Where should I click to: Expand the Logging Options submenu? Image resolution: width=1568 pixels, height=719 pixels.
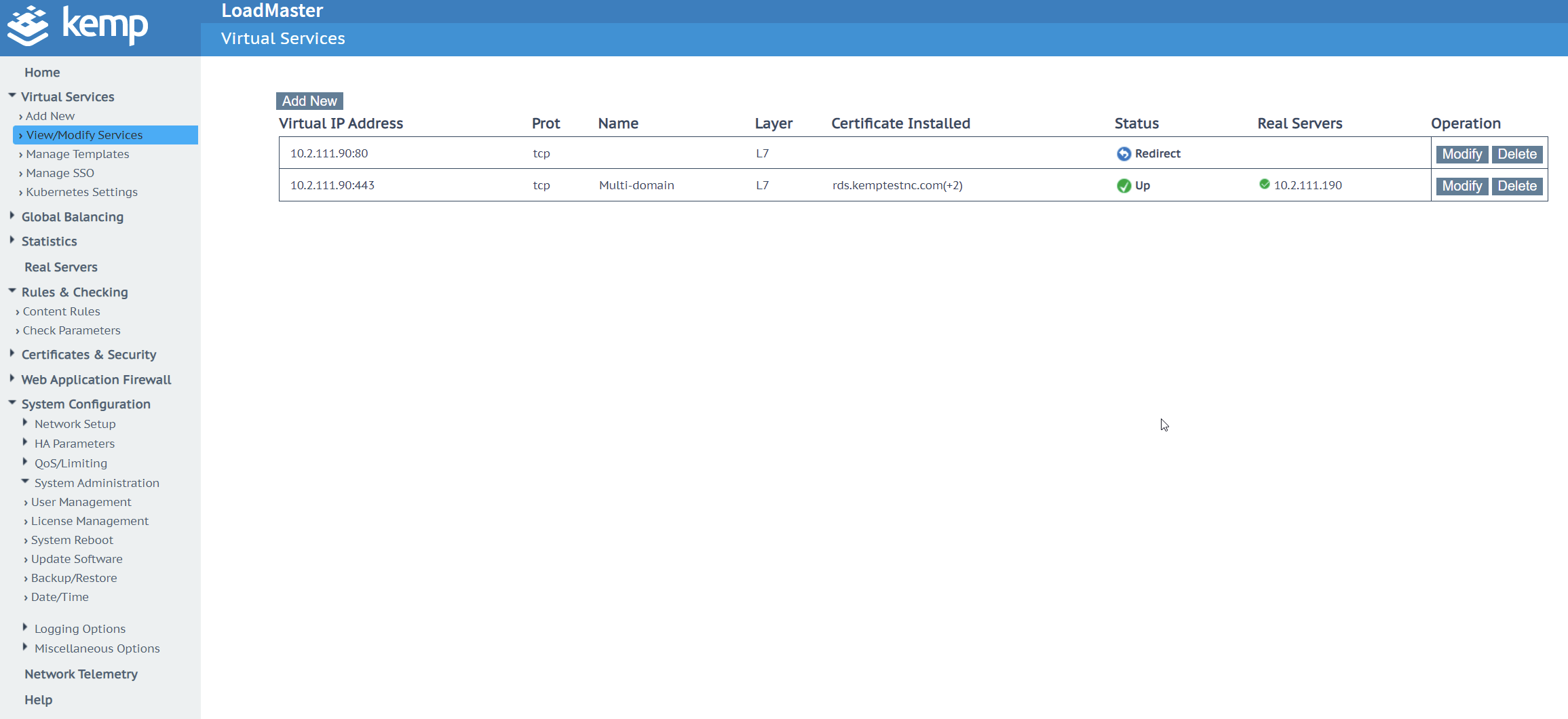click(25, 627)
